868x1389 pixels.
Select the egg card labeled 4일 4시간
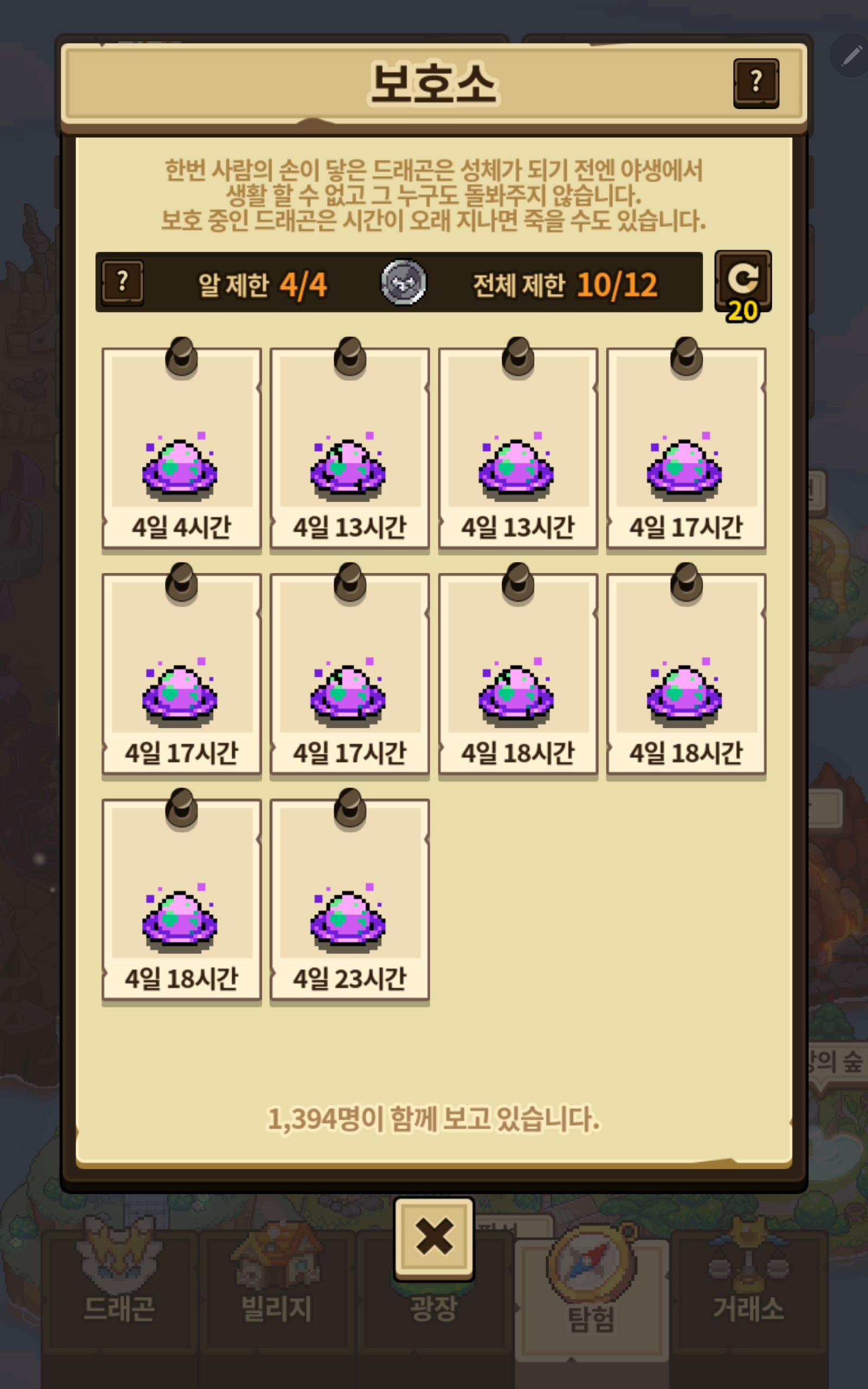[x=181, y=448]
